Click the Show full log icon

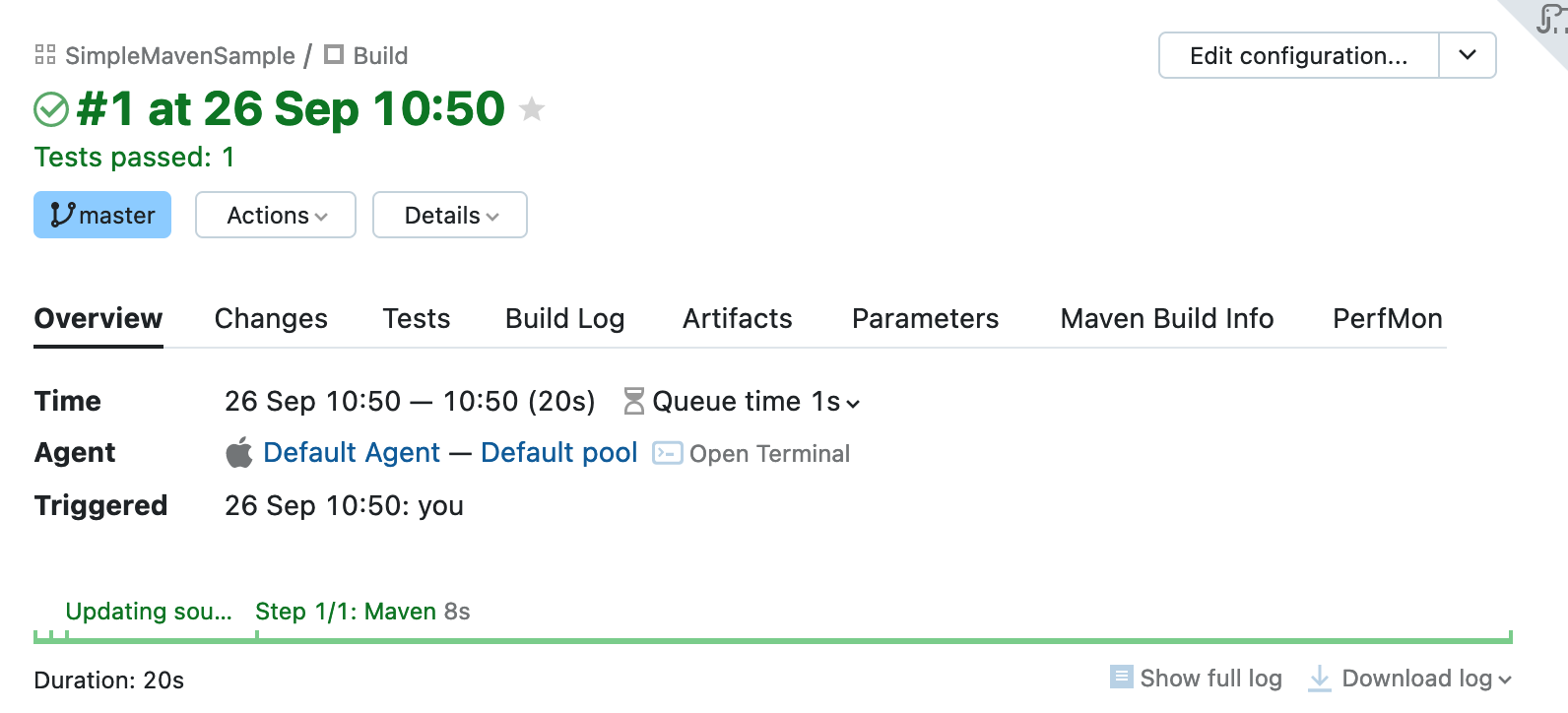[x=1121, y=678]
